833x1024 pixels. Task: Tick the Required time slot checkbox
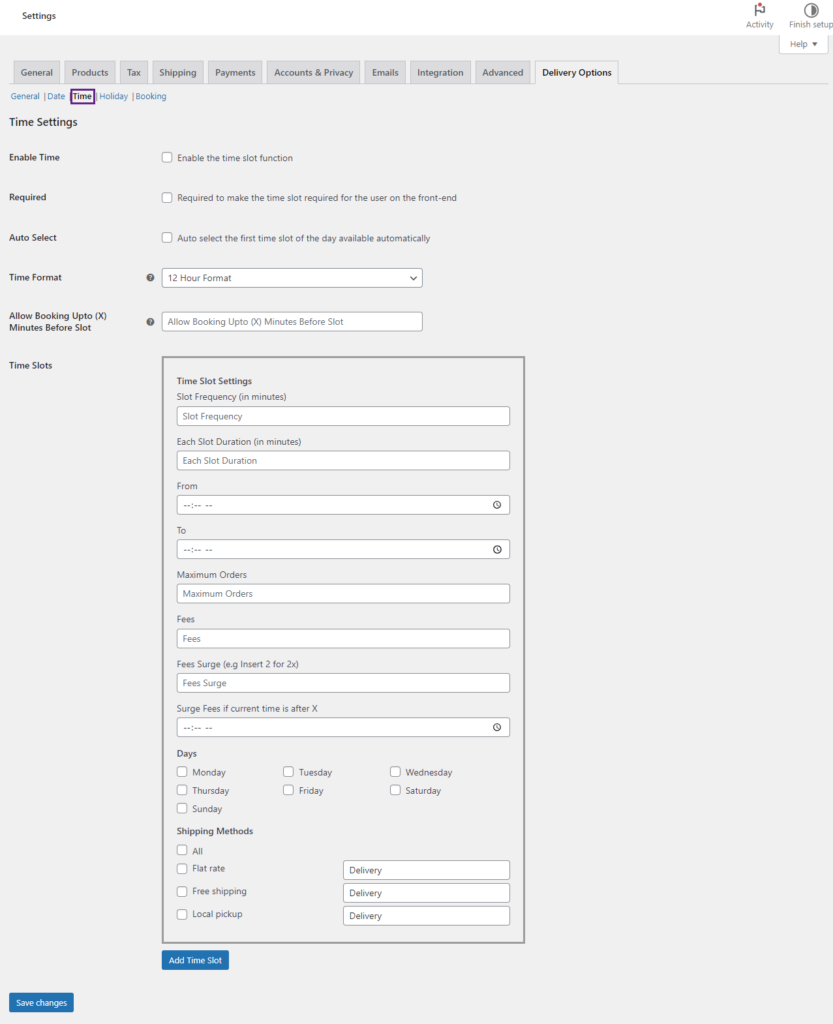(x=167, y=197)
